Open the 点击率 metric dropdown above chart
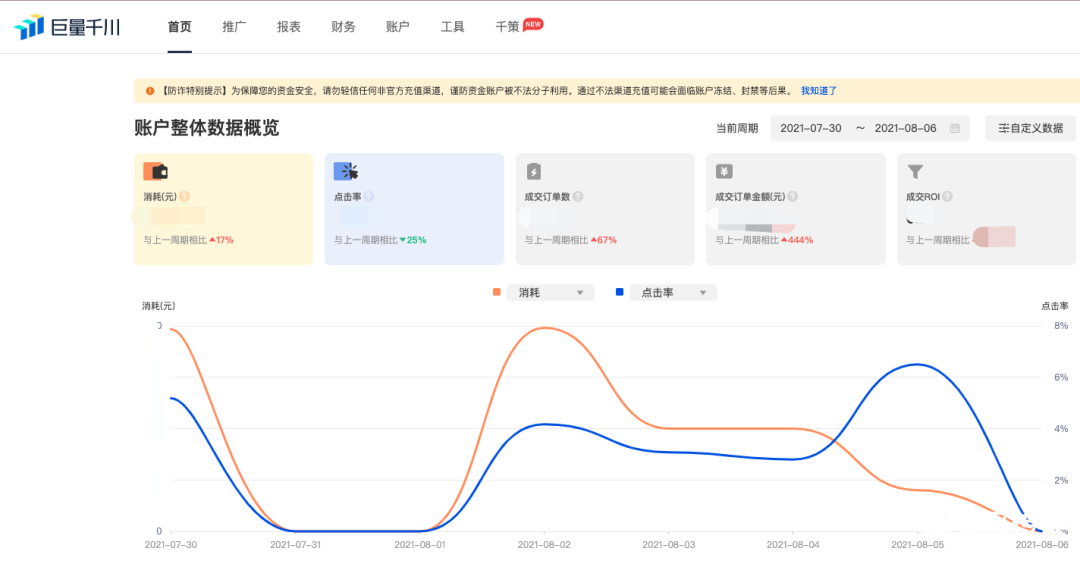This screenshot has height=570, width=1080. (673, 292)
